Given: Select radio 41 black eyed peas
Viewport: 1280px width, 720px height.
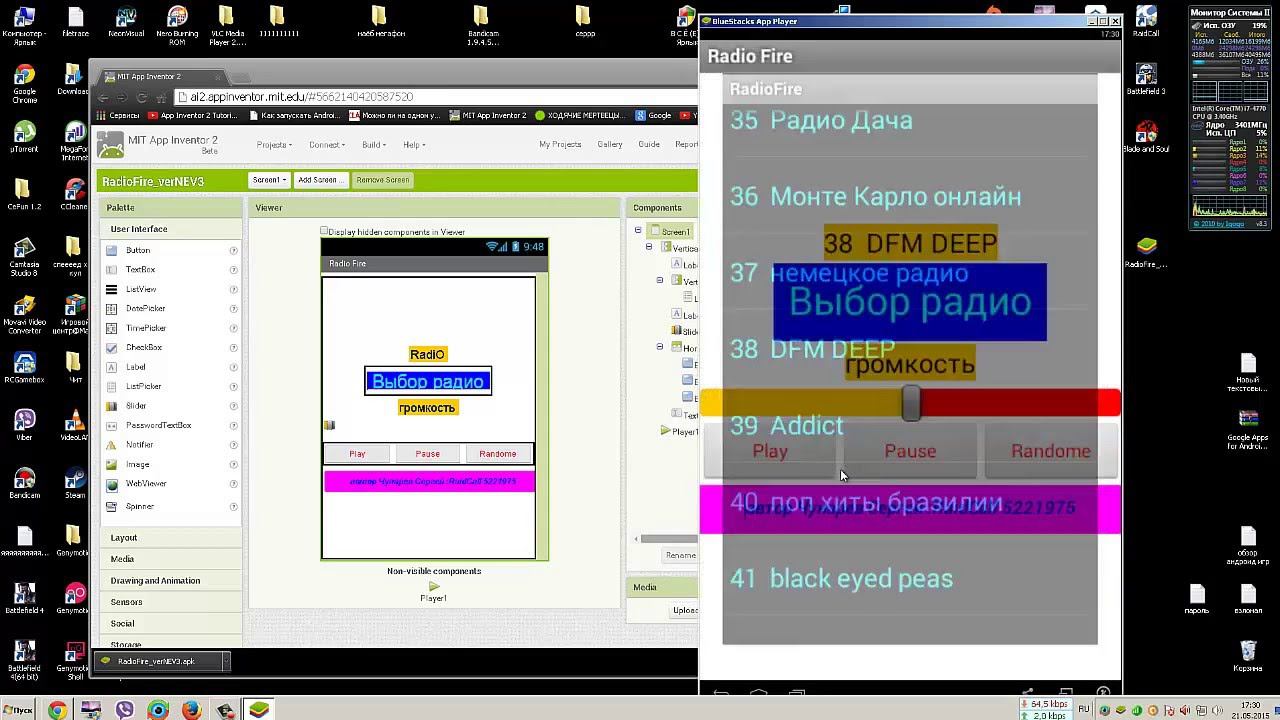Looking at the screenshot, I should click(x=910, y=579).
